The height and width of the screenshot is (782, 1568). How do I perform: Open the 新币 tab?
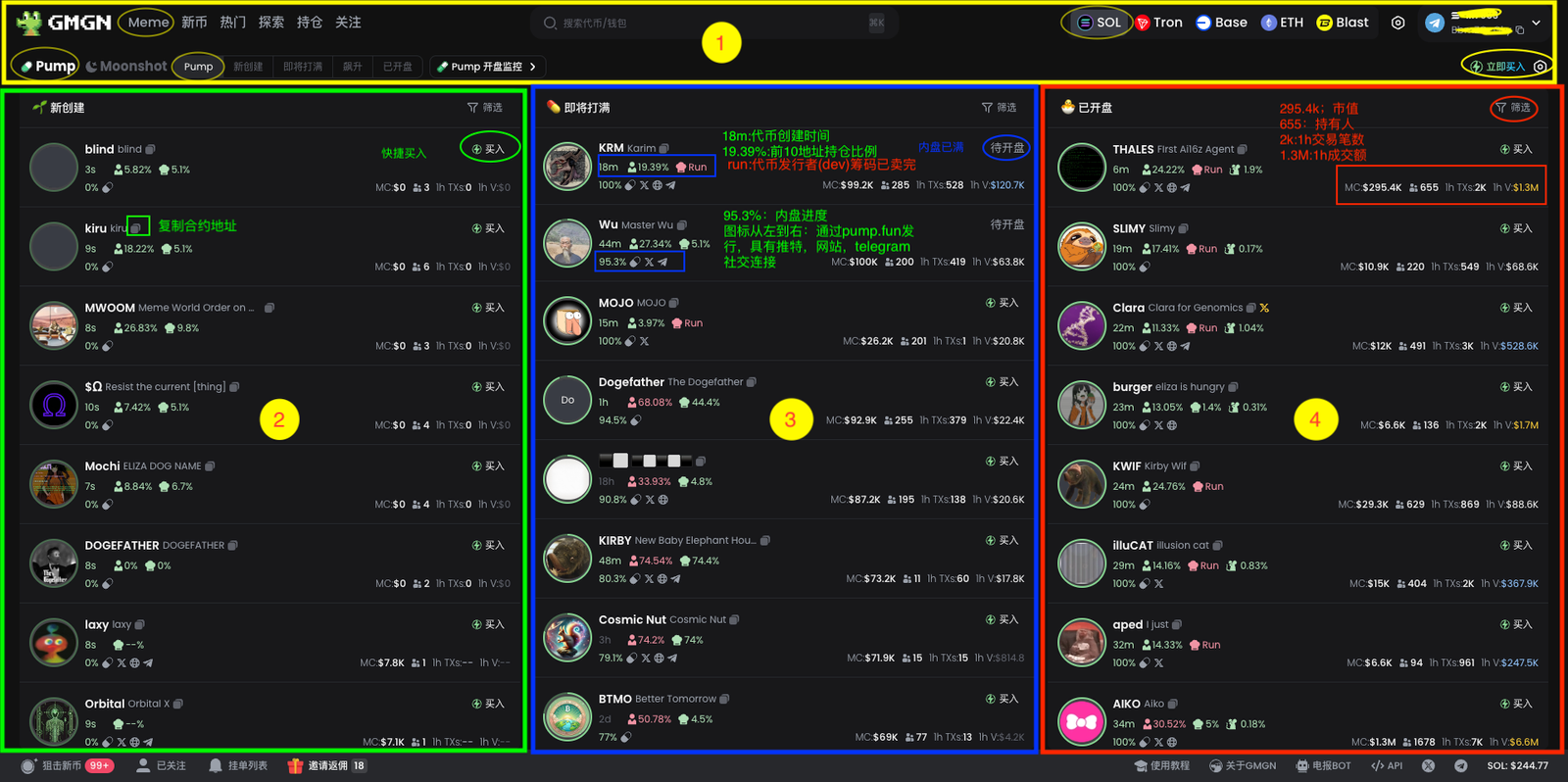tap(194, 23)
